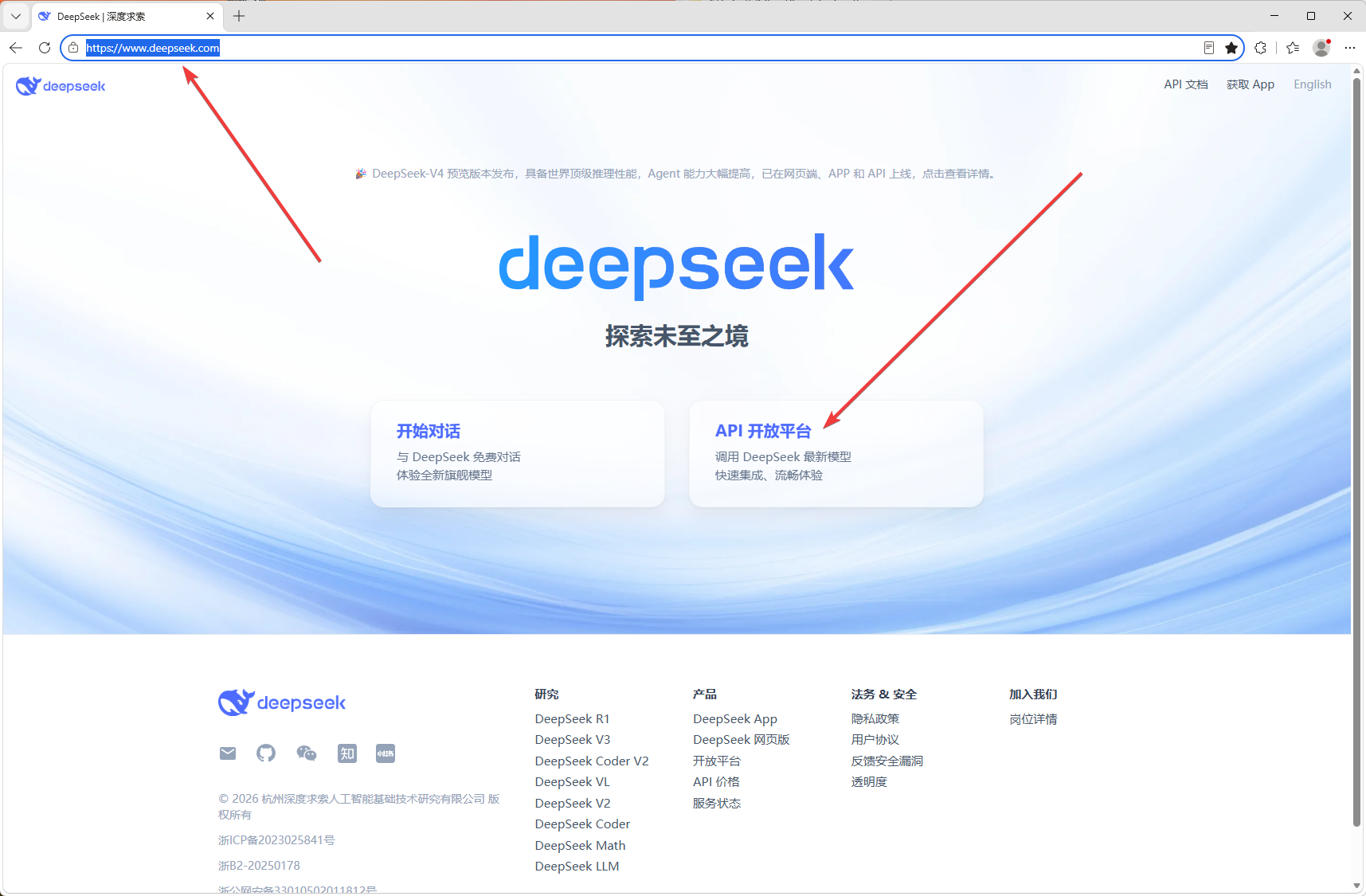1366x896 pixels.
Task: Click the footer deepseek whale logo
Action: 282,702
